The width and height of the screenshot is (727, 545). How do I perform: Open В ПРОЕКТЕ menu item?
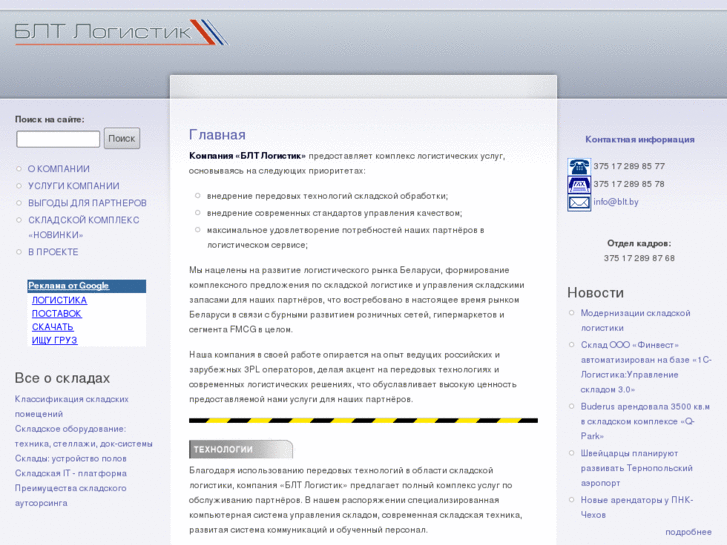tap(53, 252)
